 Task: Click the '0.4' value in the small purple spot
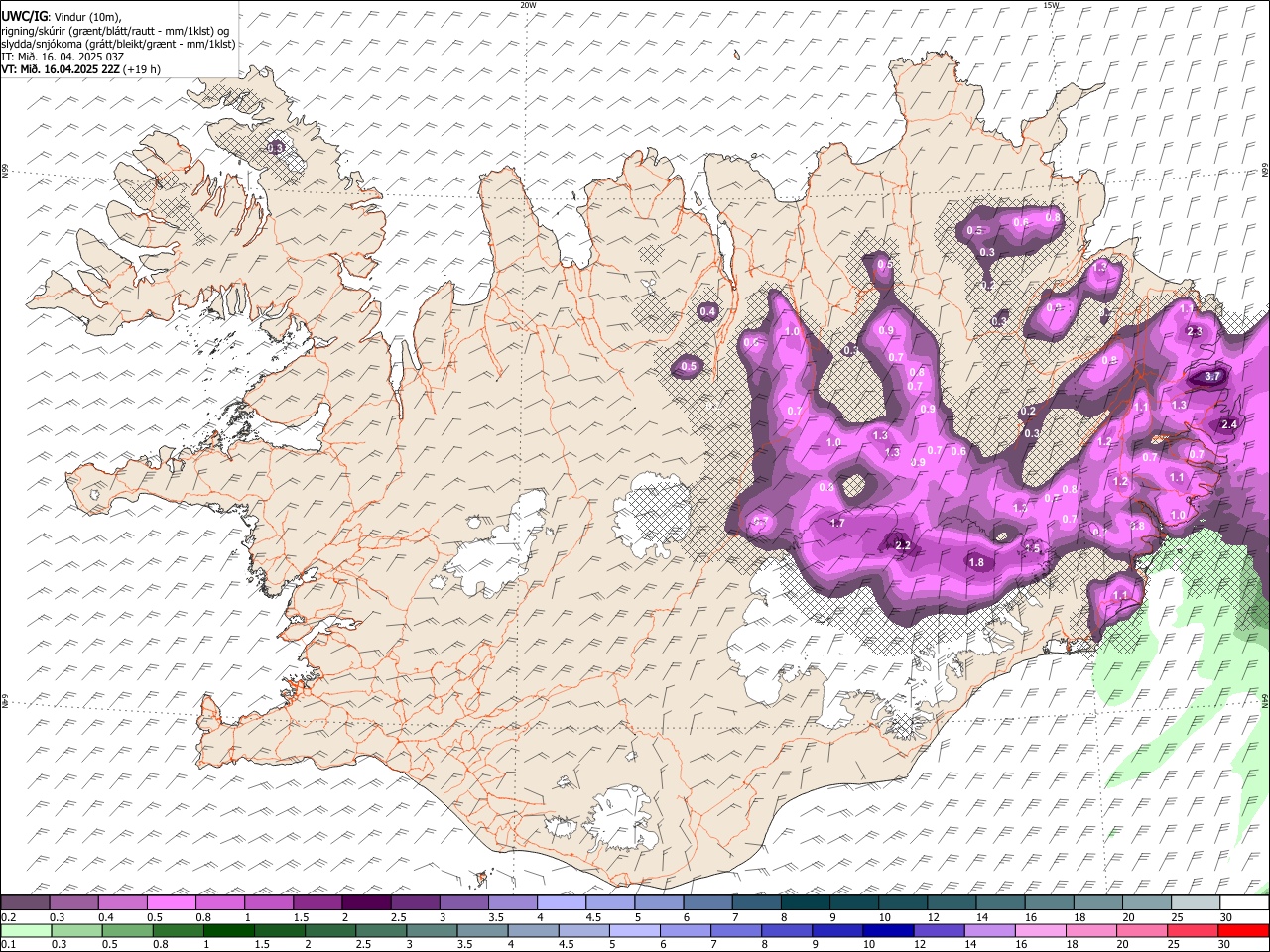click(708, 312)
